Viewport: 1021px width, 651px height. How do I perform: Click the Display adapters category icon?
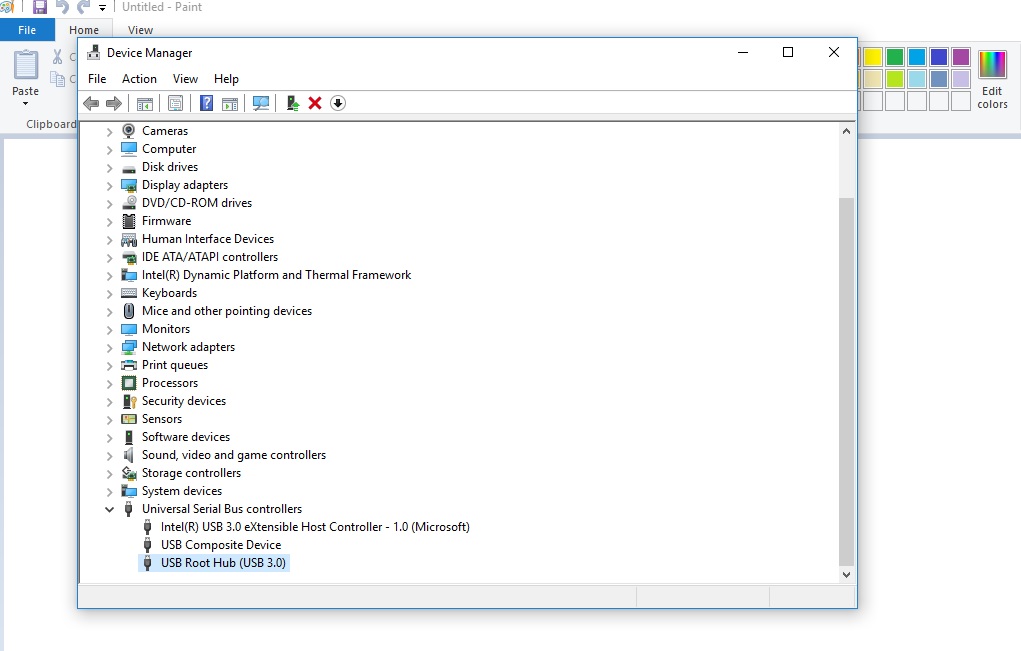(129, 185)
